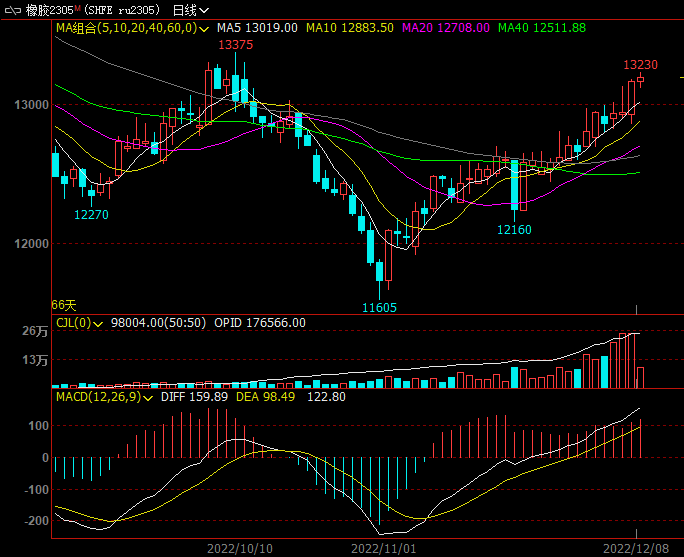Click the 12160 low price label

coord(514,230)
